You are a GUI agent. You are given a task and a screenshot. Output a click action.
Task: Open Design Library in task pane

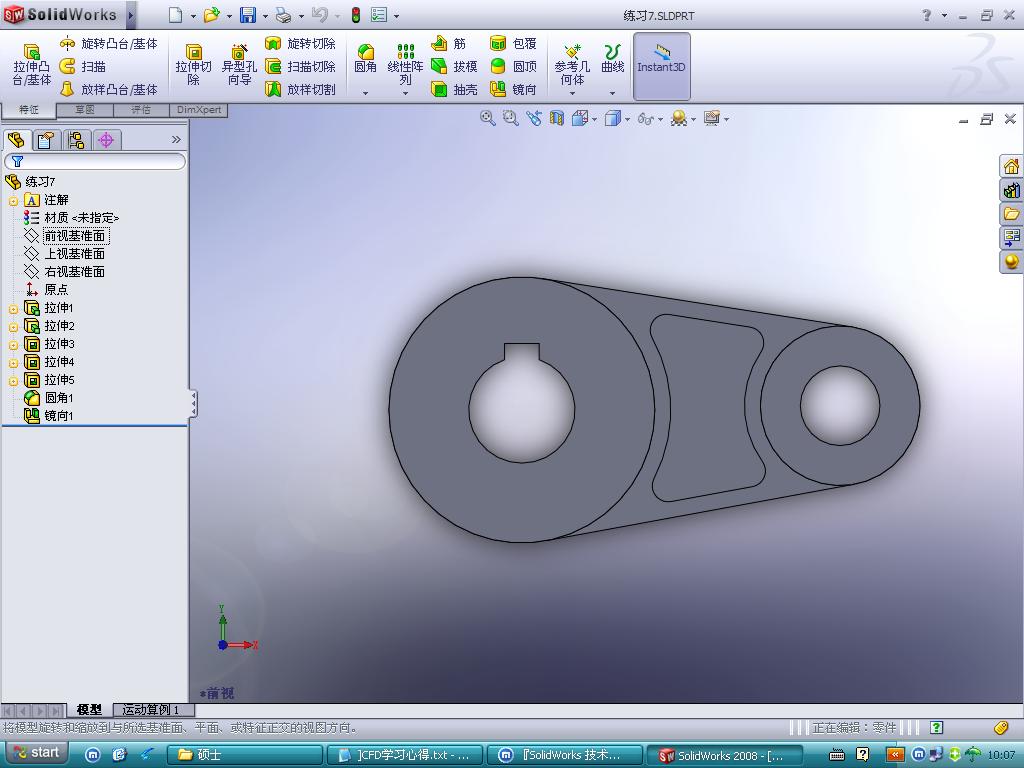(x=1011, y=191)
